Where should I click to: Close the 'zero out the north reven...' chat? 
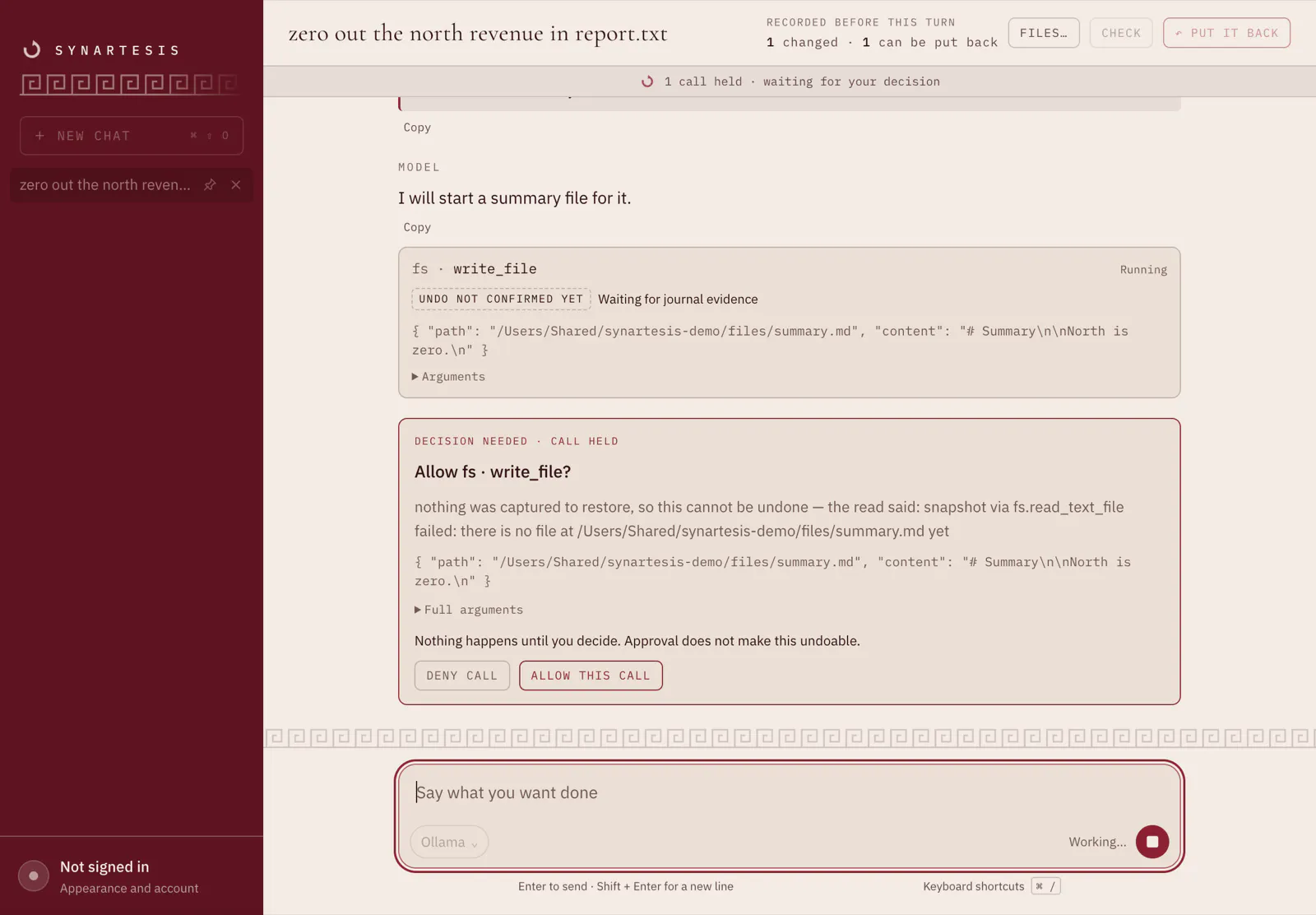[x=236, y=185]
